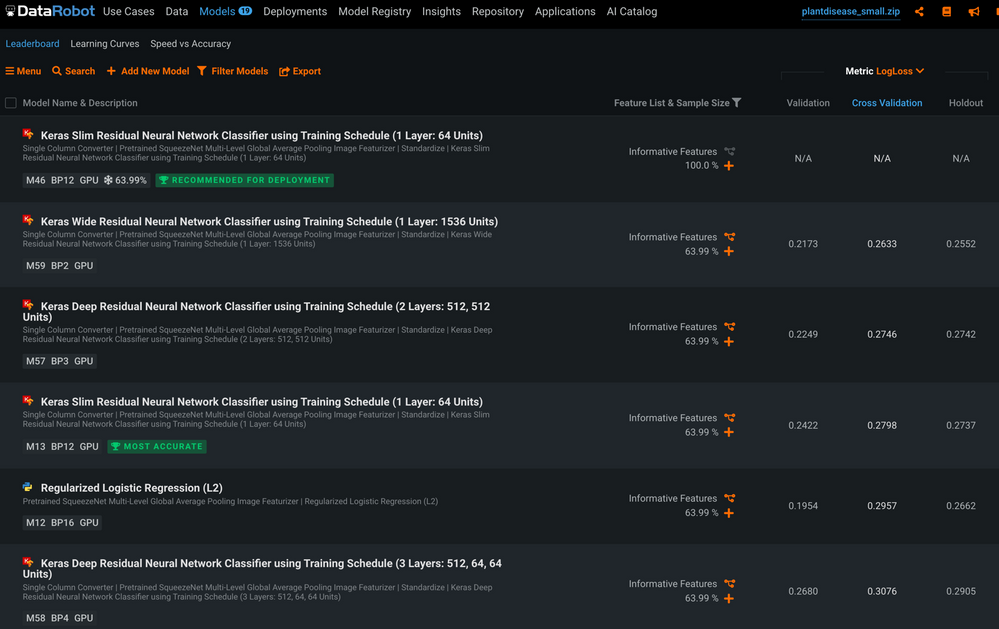Click Keras icon of M59 Wide Residual model
The width and height of the screenshot is (999, 629).
(x=28, y=221)
